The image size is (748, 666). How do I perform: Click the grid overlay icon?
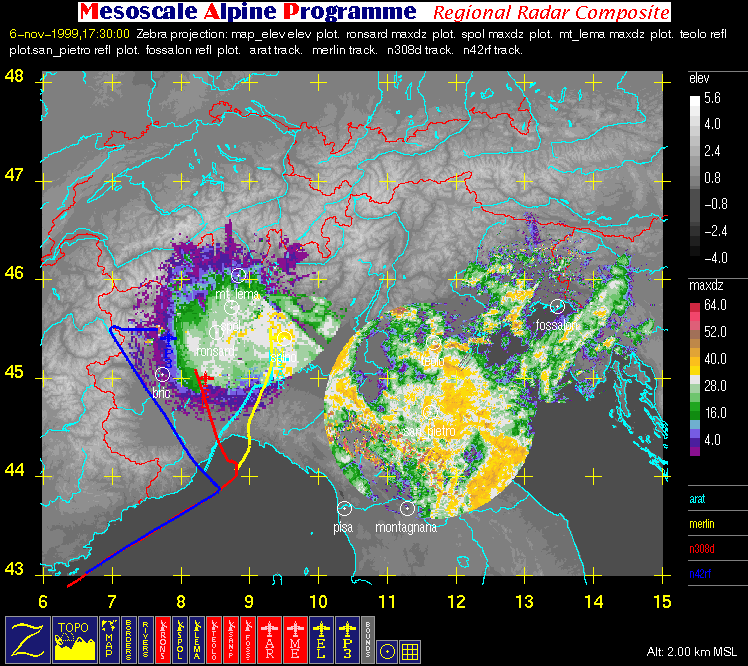click(x=410, y=652)
